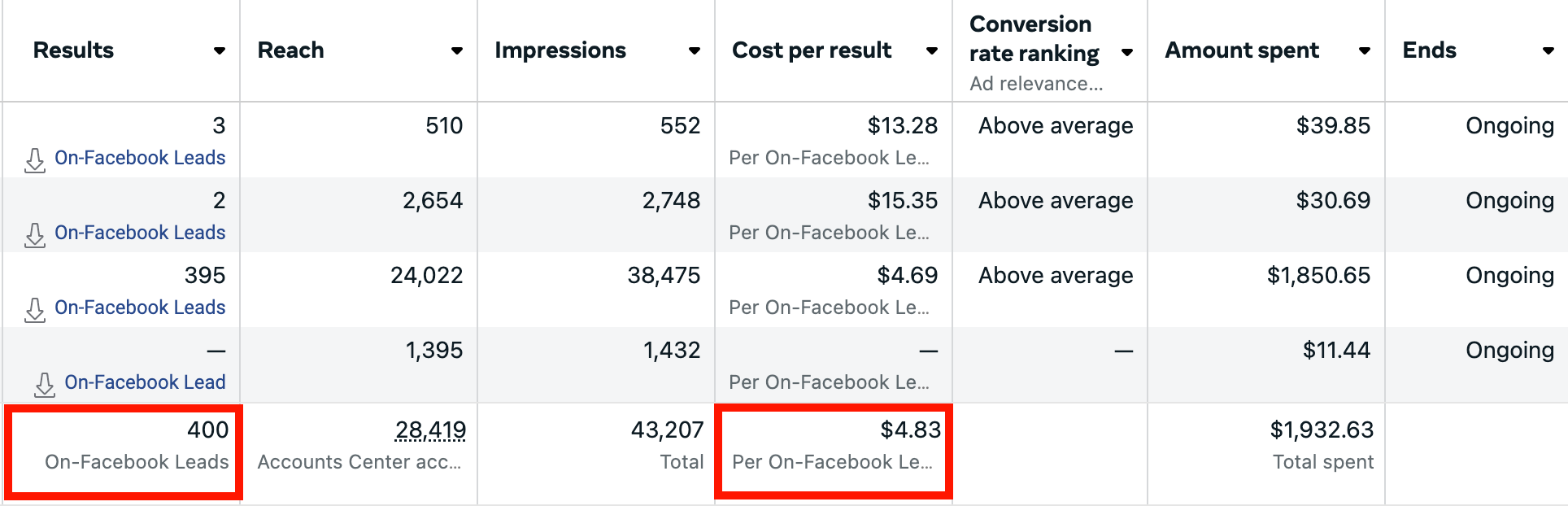This screenshot has width=1568, height=506.
Task: Click download icon beside 3 On-Facebook Leads
Action: click(x=35, y=159)
